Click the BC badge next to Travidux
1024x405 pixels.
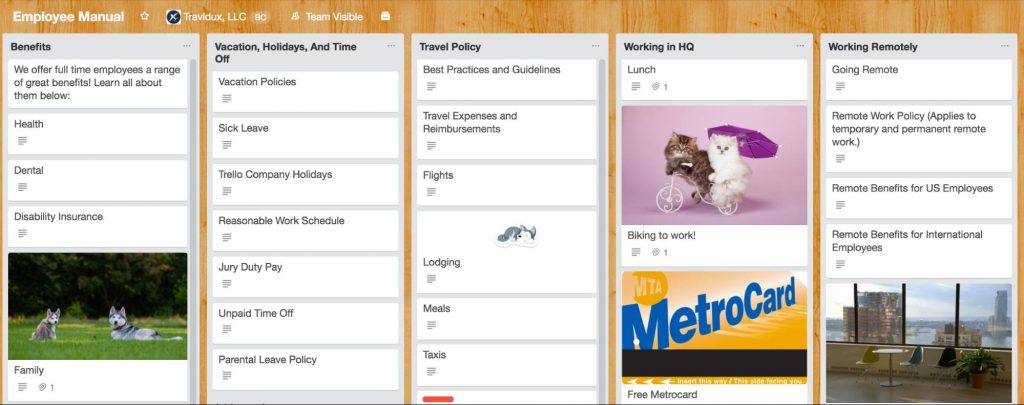point(260,17)
